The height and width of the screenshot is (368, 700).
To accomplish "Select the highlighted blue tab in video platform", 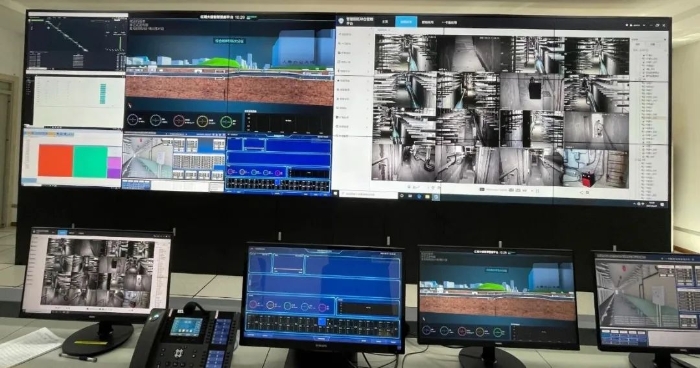I will click(406, 22).
